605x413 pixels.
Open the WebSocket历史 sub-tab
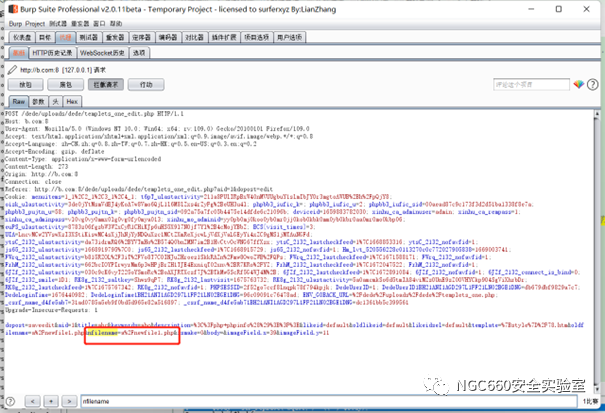coord(102,53)
